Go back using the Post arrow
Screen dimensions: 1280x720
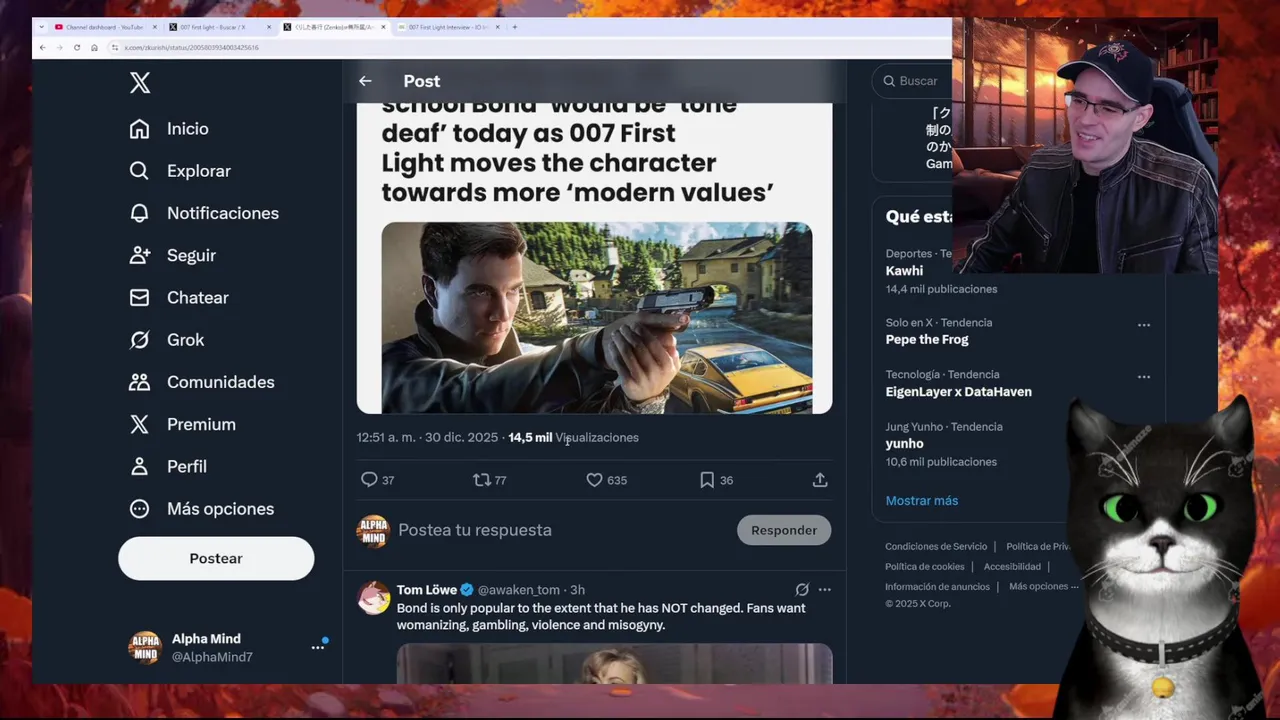click(365, 81)
